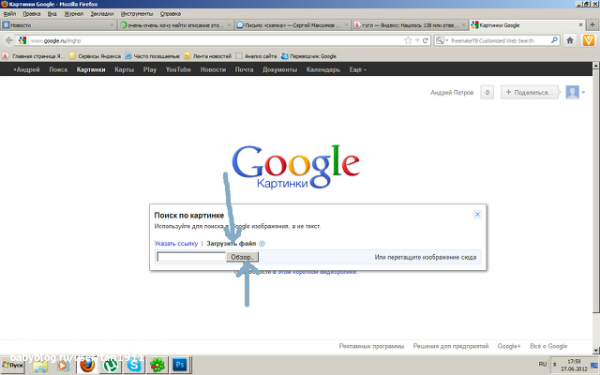Open the Справка menu
The width and height of the screenshot is (600, 375).
[170, 14]
